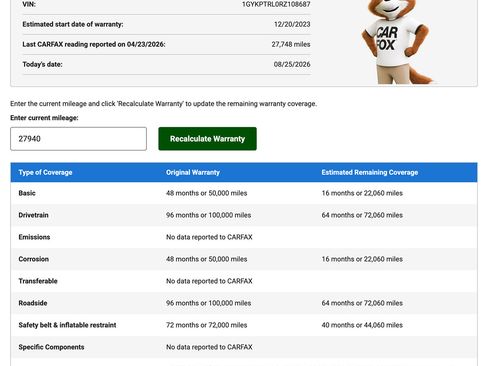Click the 'Estimated start date of warranty:' label
488x366 pixels.
pyautogui.click(x=73, y=24)
